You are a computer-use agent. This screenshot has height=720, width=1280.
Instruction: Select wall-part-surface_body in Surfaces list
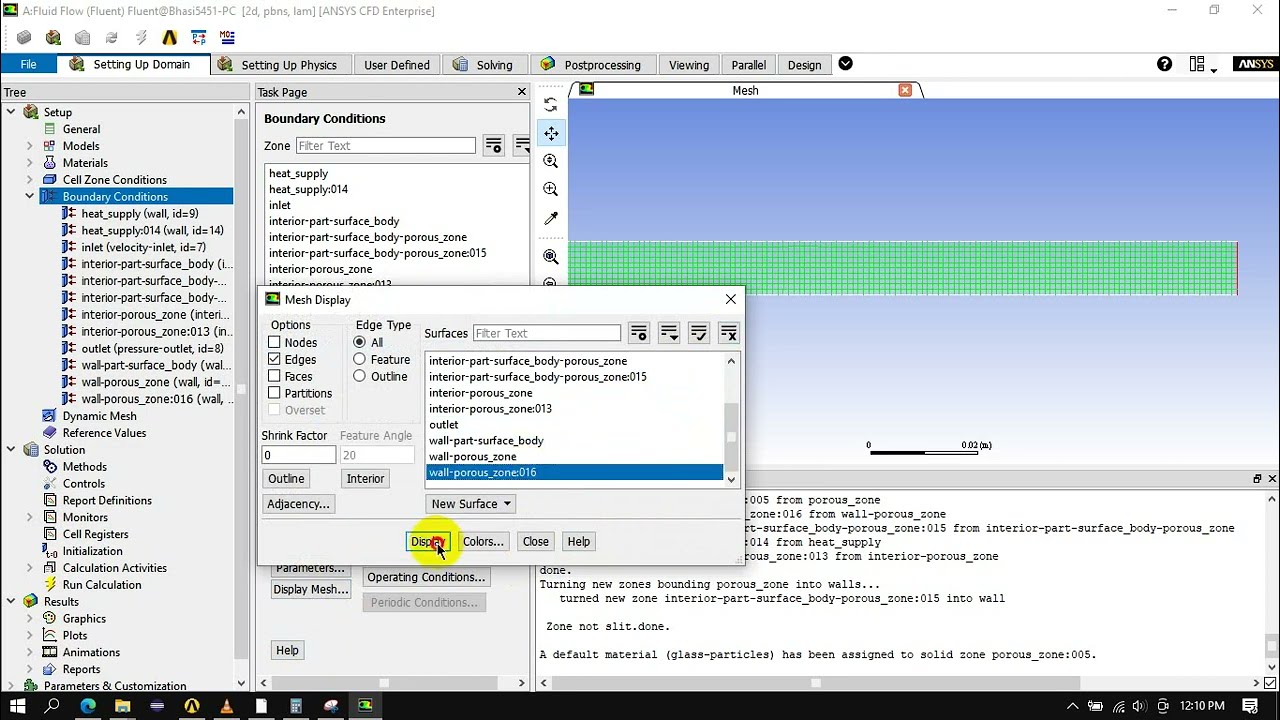(x=573, y=441)
